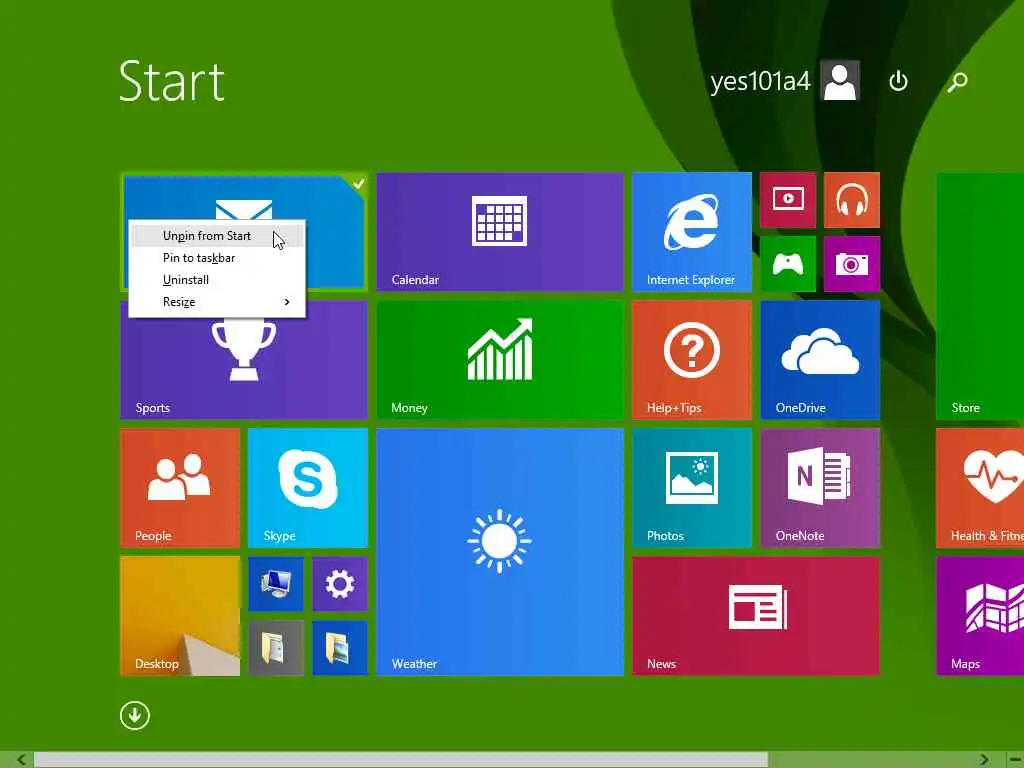Open the Photos tile

coord(692,488)
